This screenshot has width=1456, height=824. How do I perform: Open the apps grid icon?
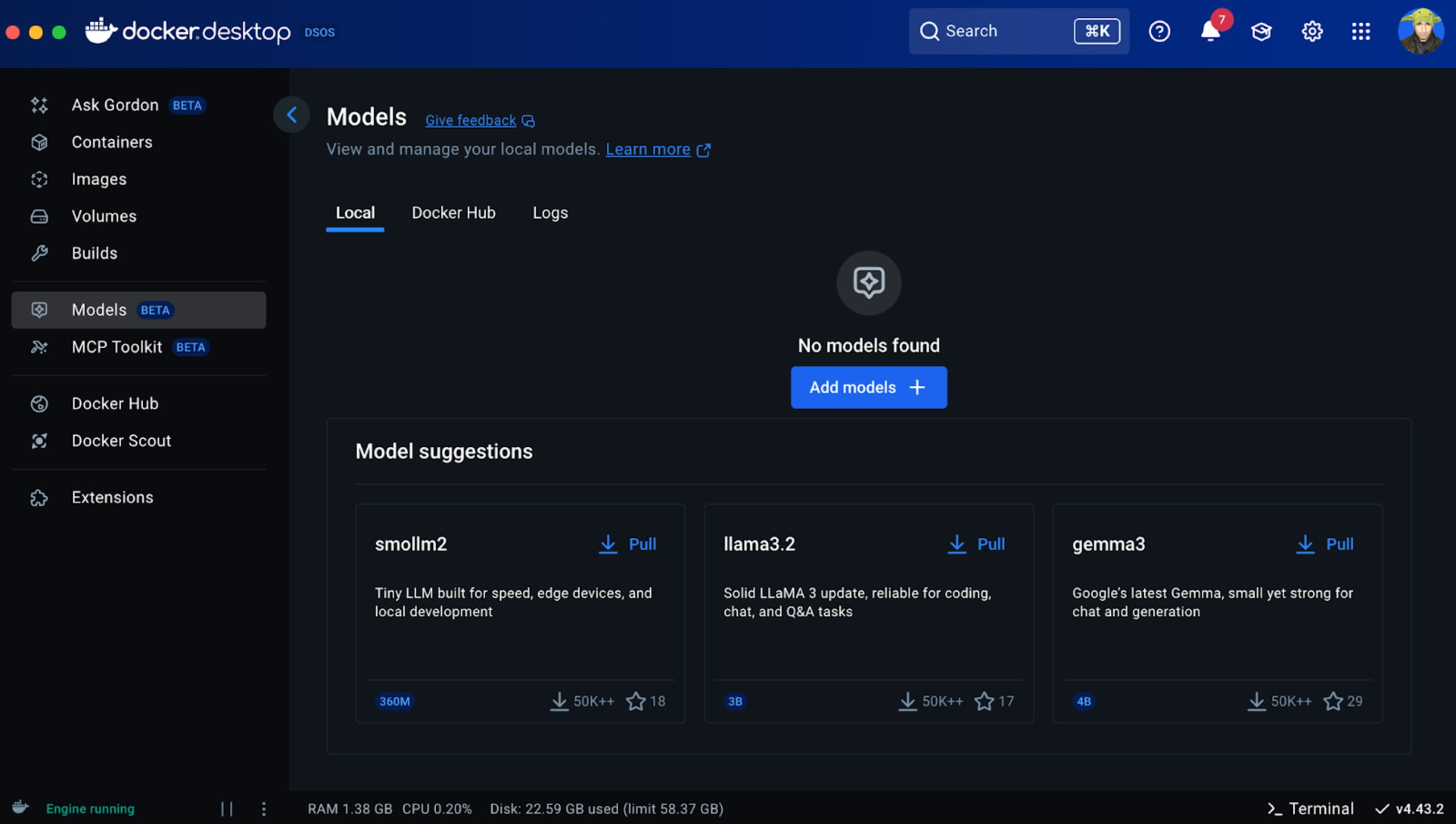pyautogui.click(x=1361, y=31)
